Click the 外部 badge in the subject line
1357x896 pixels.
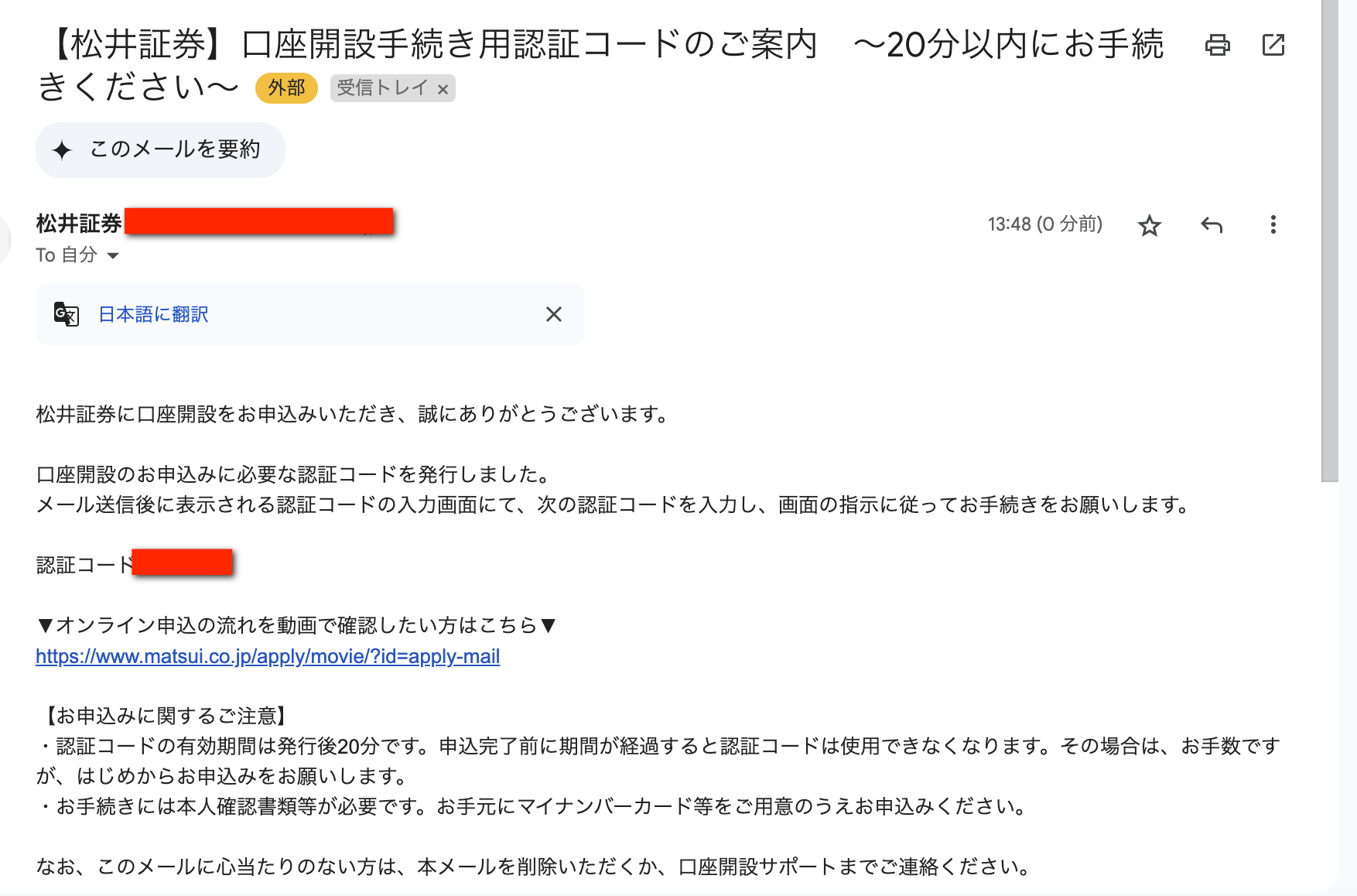[x=286, y=87]
